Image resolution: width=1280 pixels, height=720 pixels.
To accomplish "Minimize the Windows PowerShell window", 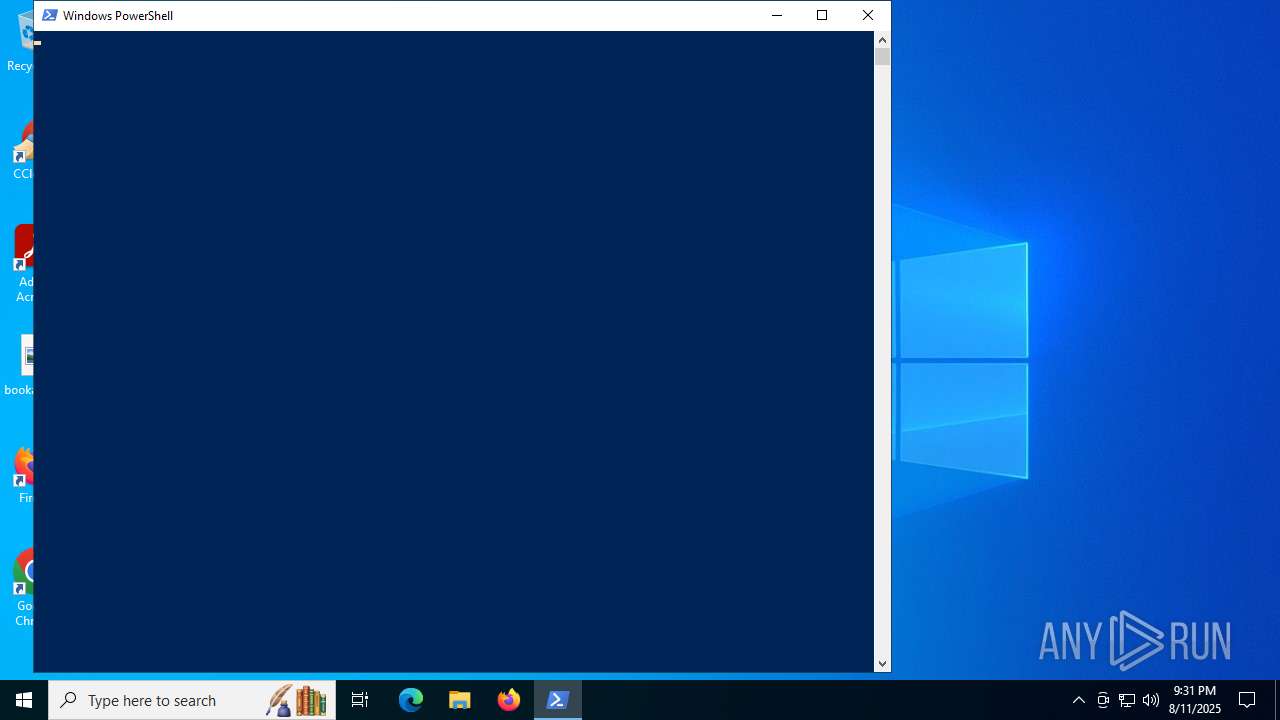I will pos(777,15).
